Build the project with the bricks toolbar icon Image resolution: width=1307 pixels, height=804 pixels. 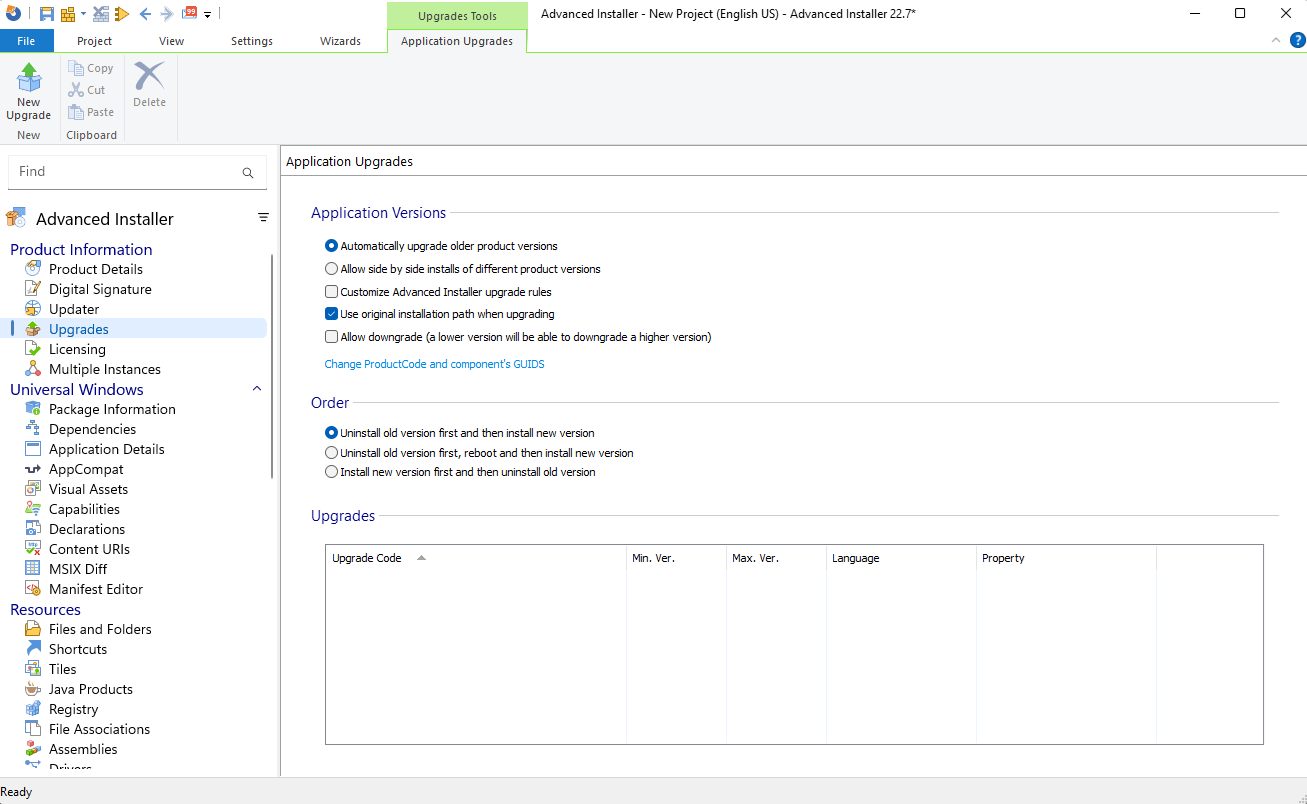pos(67,13)
